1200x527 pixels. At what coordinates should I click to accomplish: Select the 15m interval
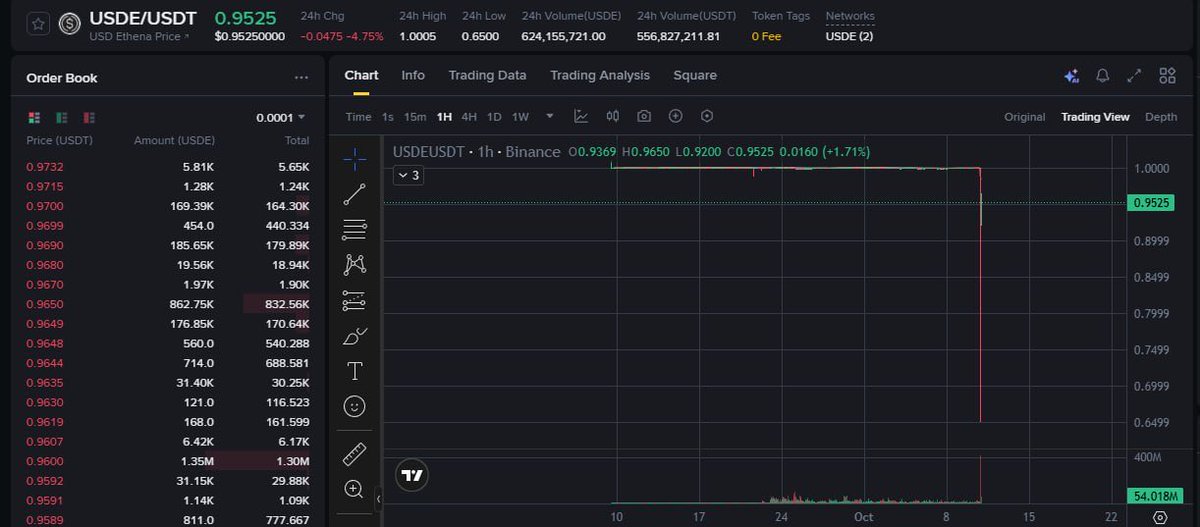pyautogui.click(x=415, y=117)
